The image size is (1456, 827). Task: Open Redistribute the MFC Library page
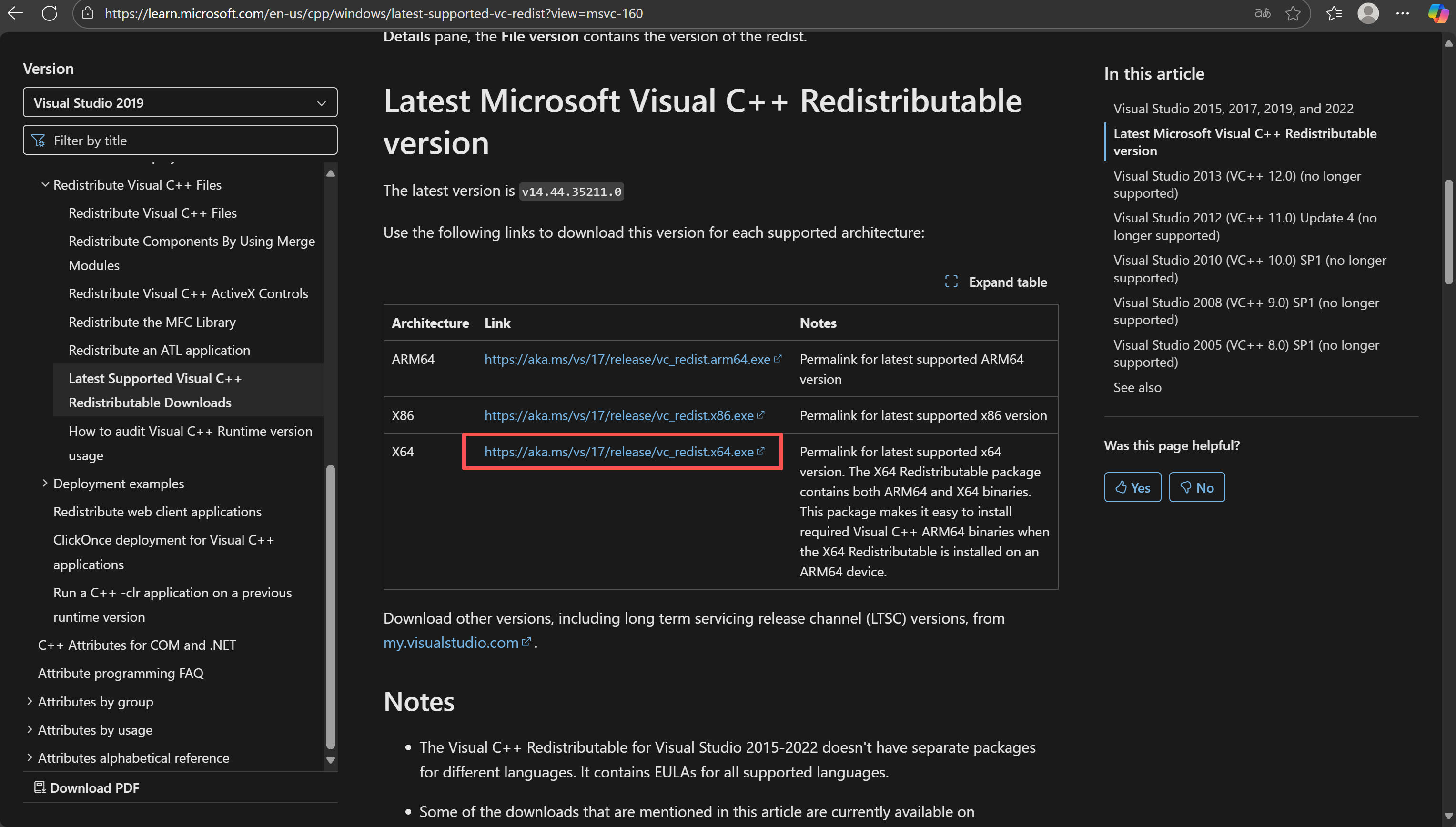pos(152,322)
